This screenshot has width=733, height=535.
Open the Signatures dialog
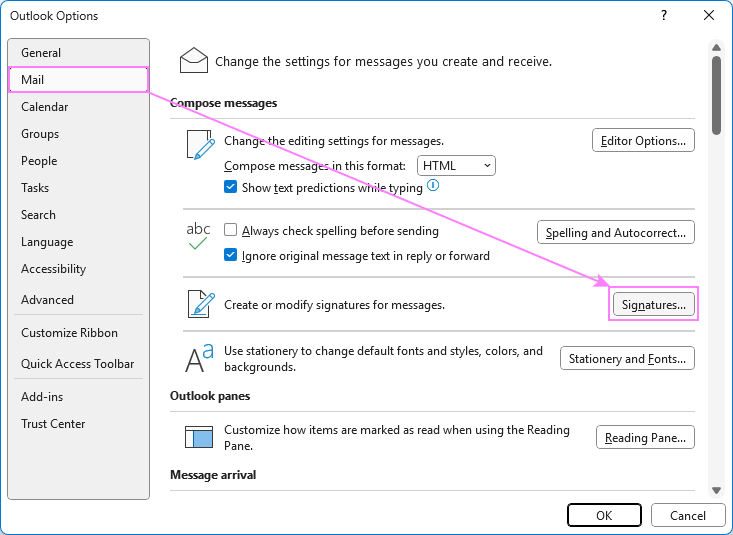[654, 304]
